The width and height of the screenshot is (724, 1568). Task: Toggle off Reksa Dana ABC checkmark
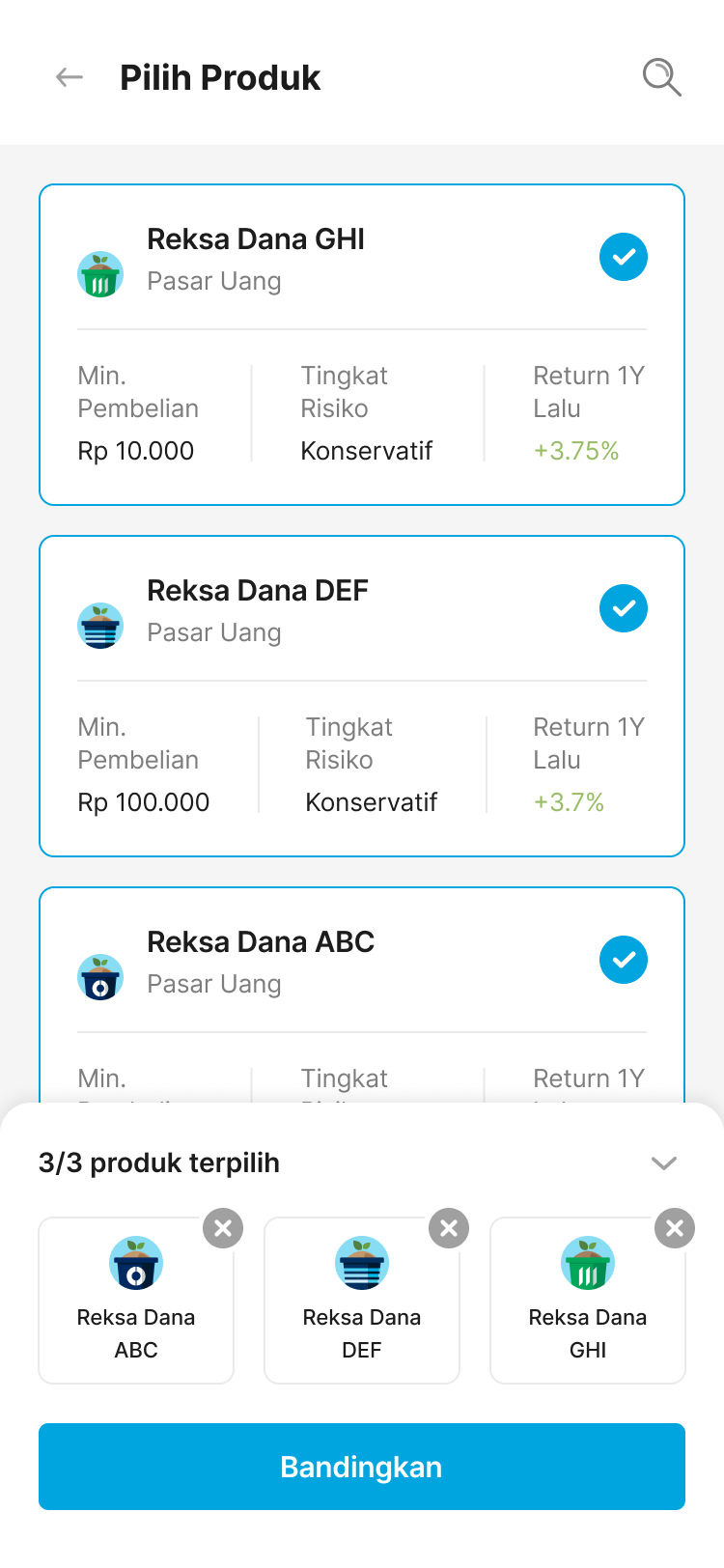pyautogui.click(x=624, y=960)
